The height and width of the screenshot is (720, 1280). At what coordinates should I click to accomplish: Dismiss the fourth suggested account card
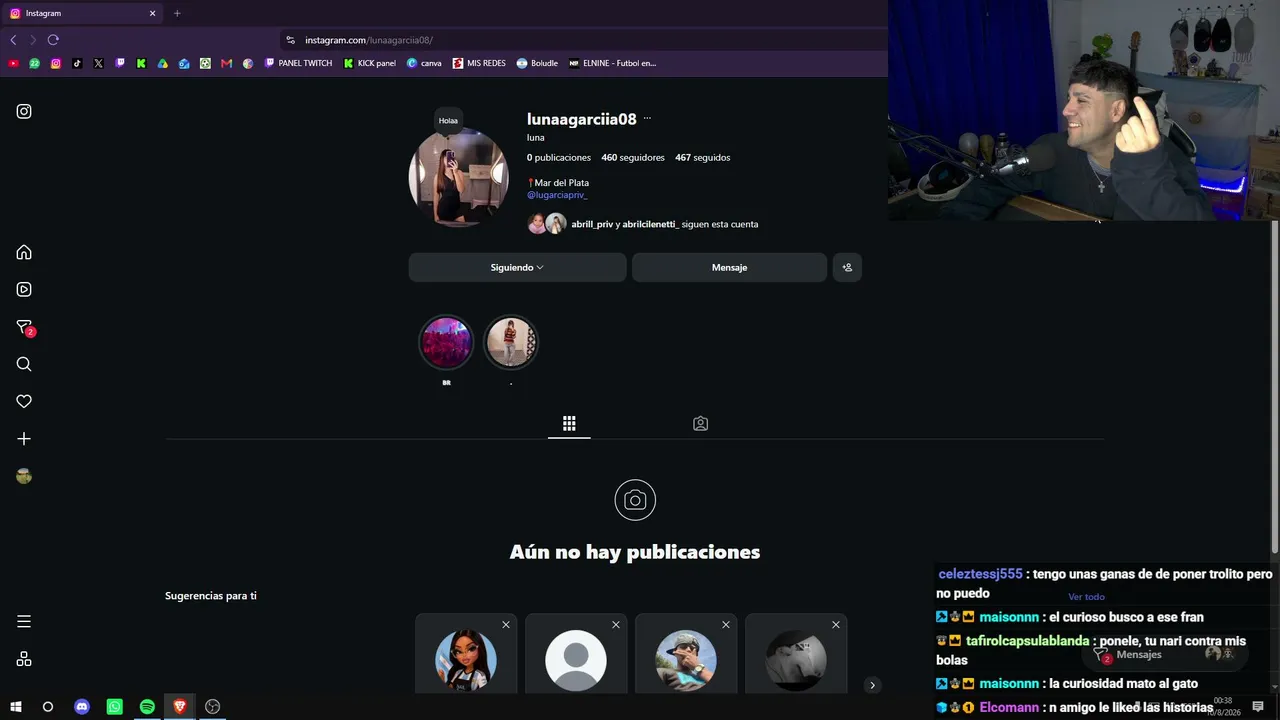click(x=836, y=625)
